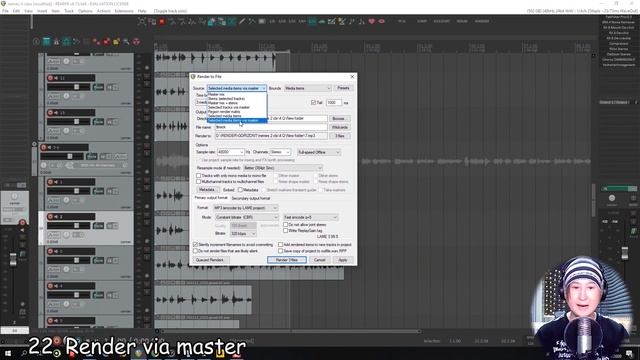Open the File menu

[5, 11]
